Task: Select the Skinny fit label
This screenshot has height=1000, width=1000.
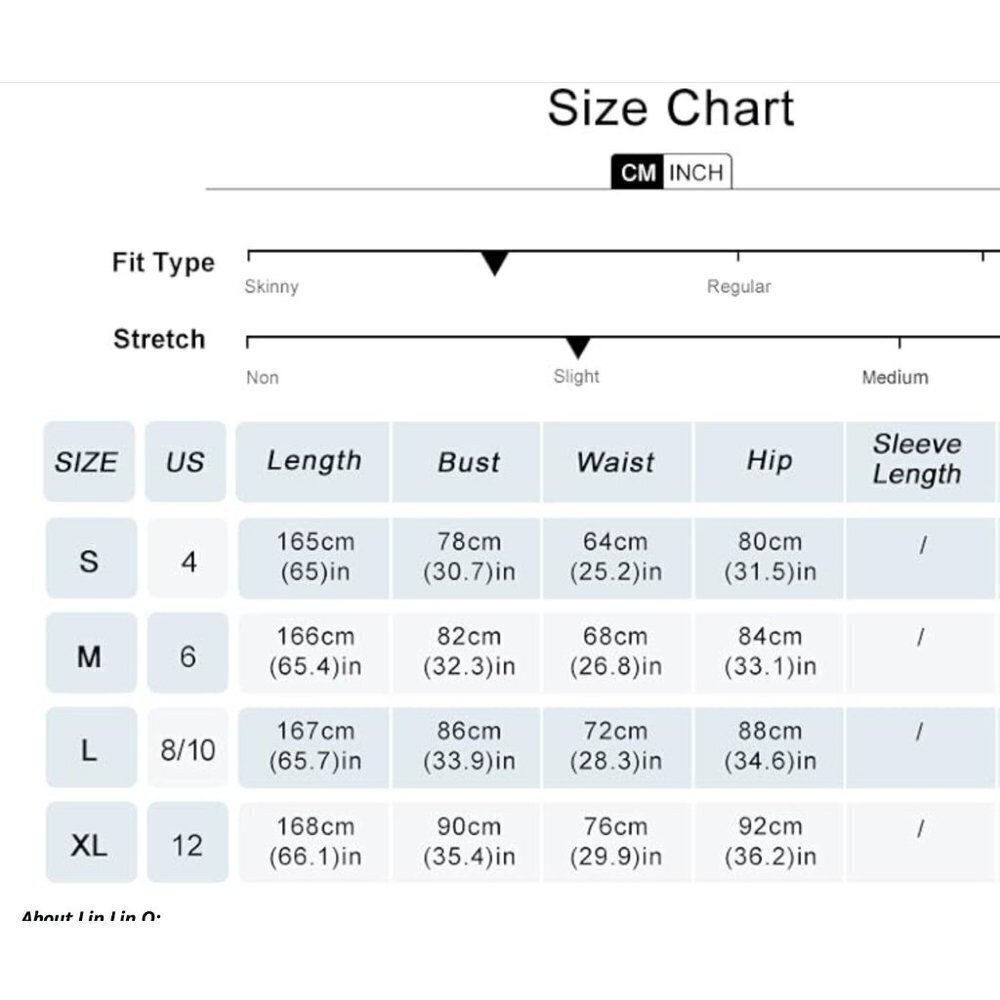Action: 272,286
